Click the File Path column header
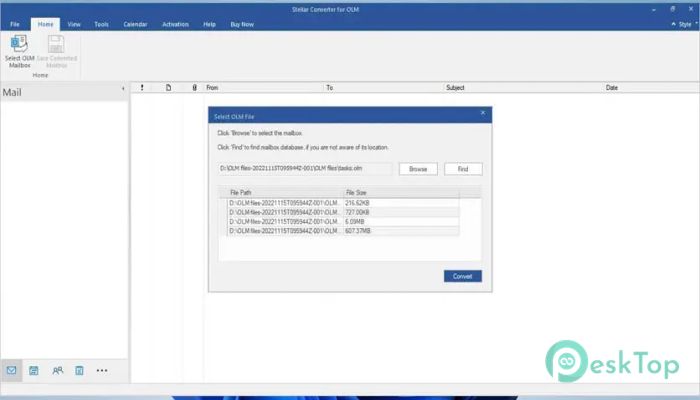This screenshot has height=400, width=700. [x=285, y=192]
